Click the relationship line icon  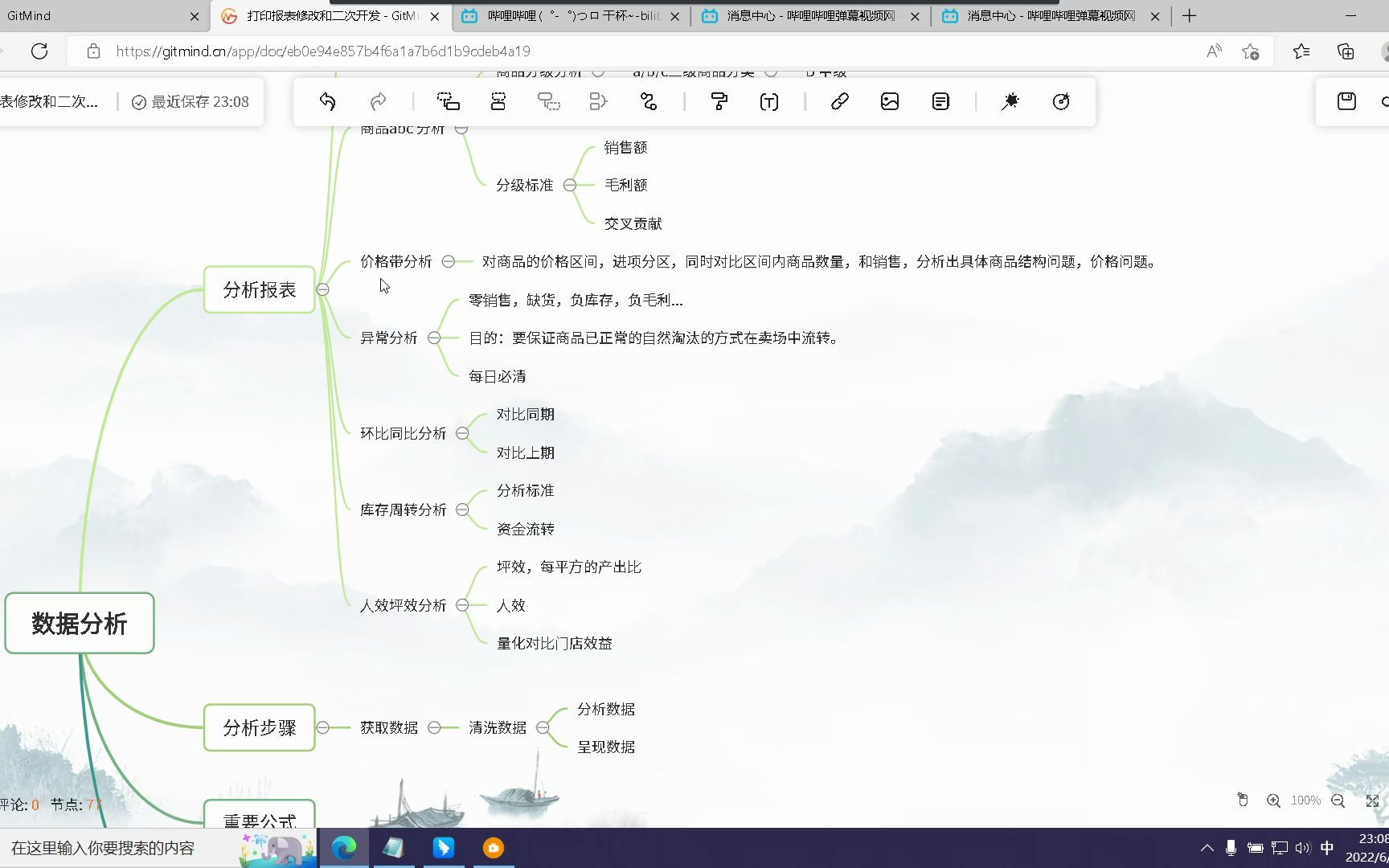point(648,101)
